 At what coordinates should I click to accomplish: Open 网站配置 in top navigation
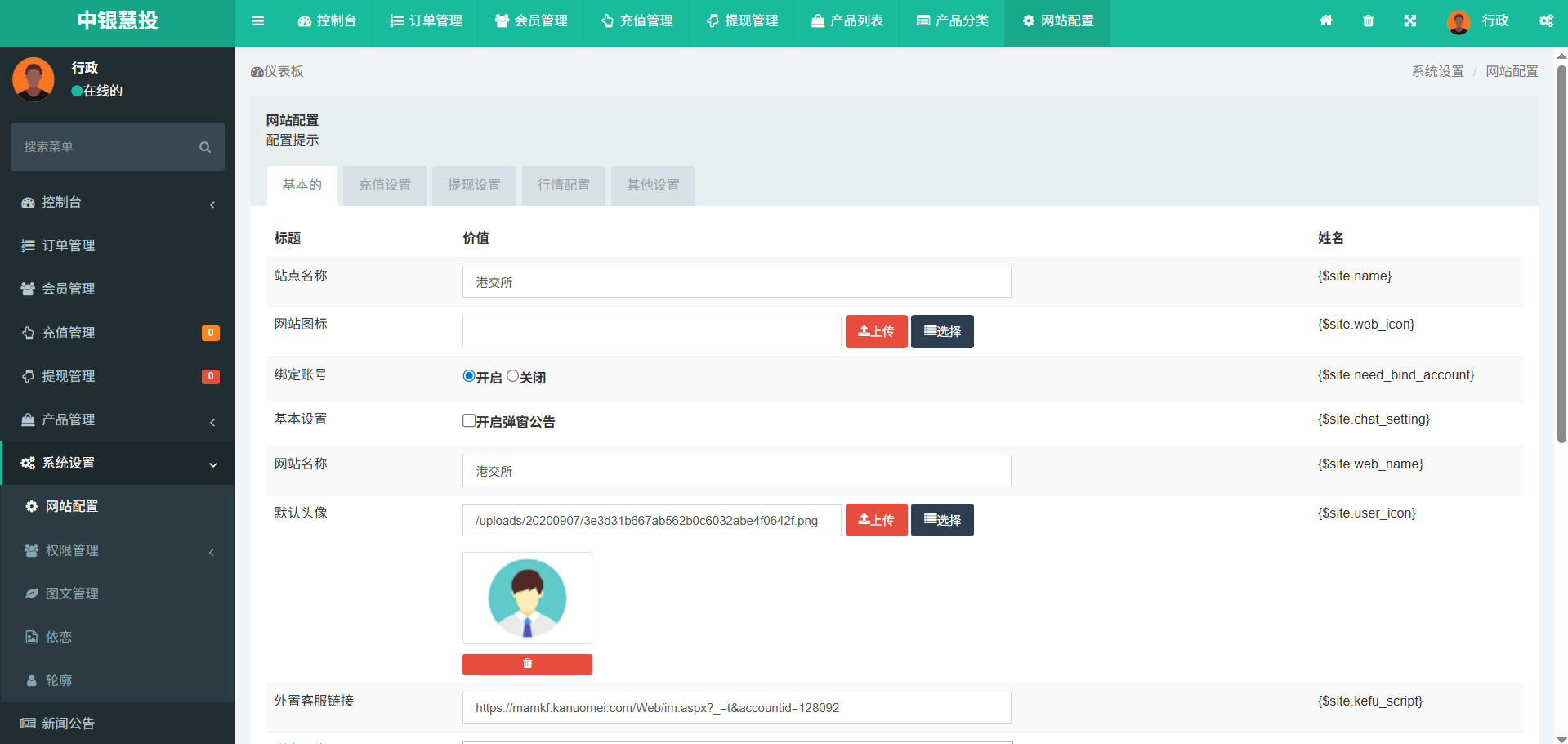(1057, 21)
